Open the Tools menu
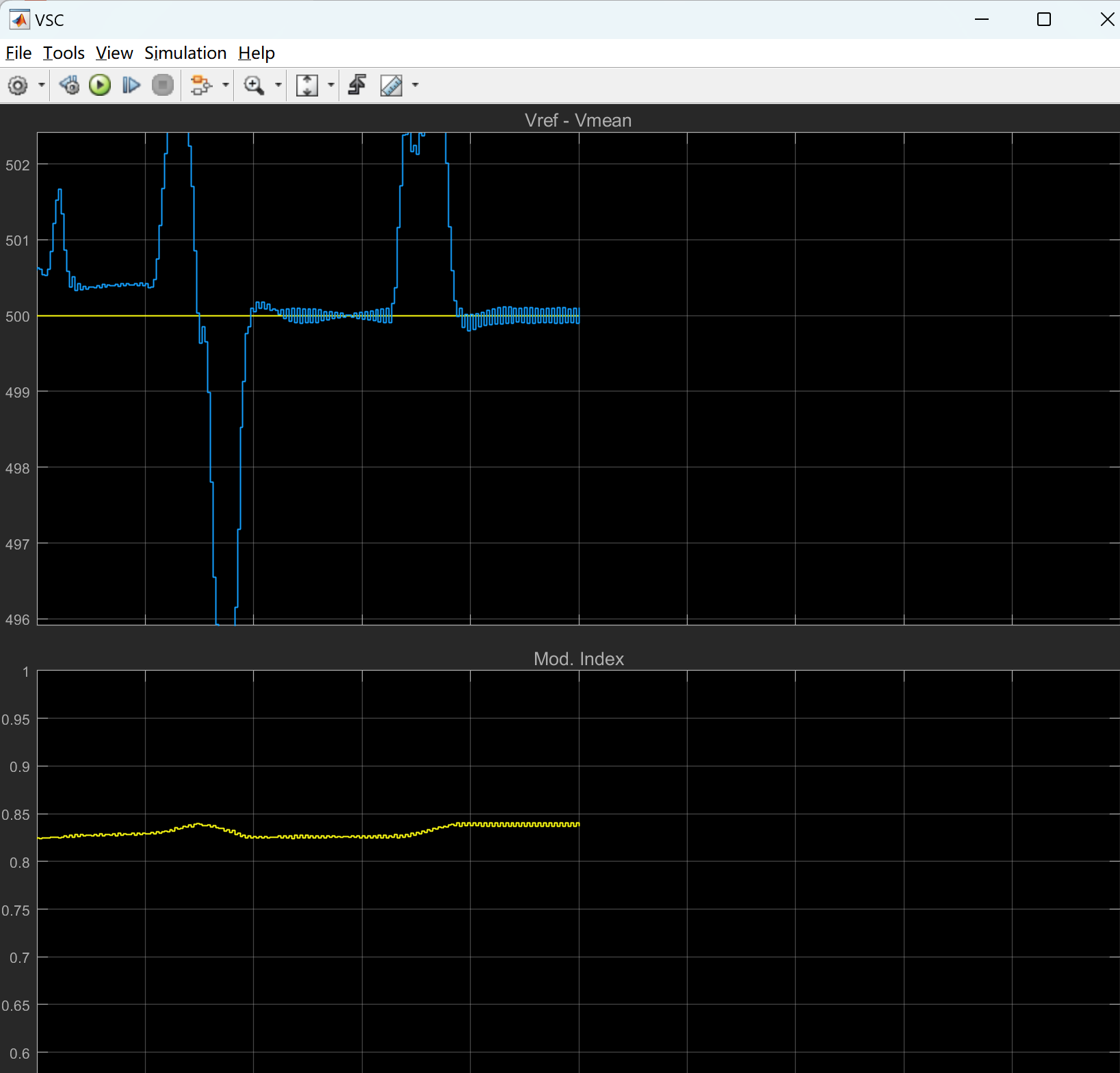Viewport: 1120px width, 1073px height. coord(64,53)
